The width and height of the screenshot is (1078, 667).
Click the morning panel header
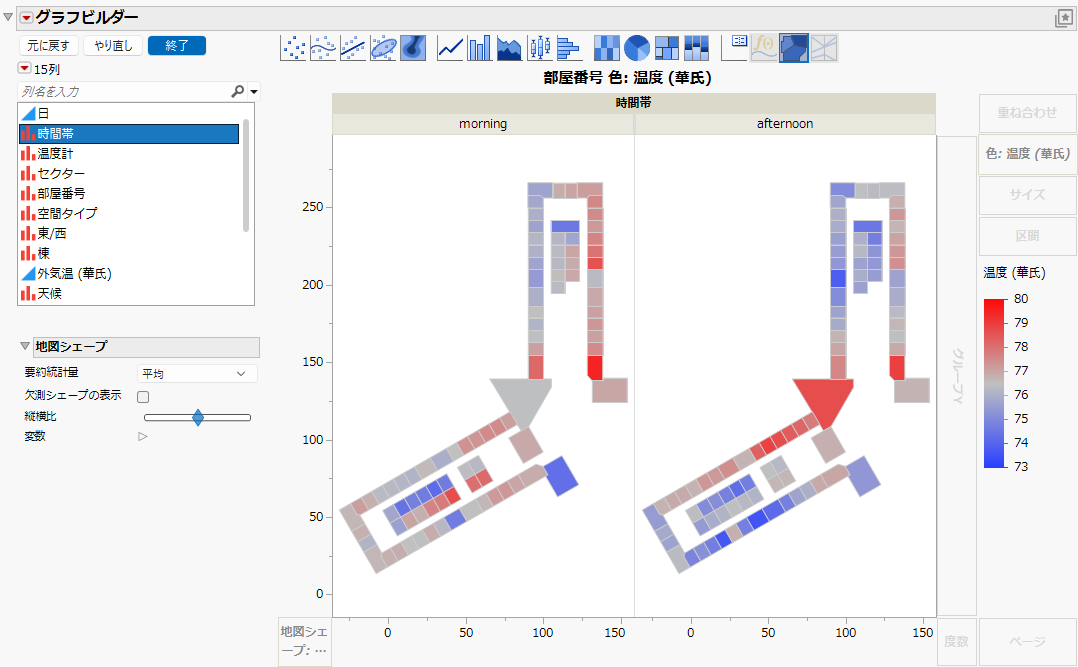point(483,124)
